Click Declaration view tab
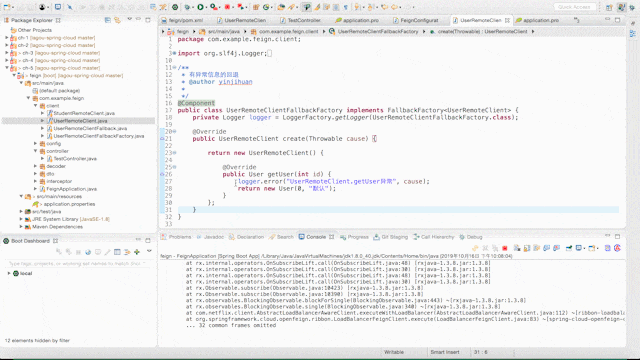 click(250, 237)
